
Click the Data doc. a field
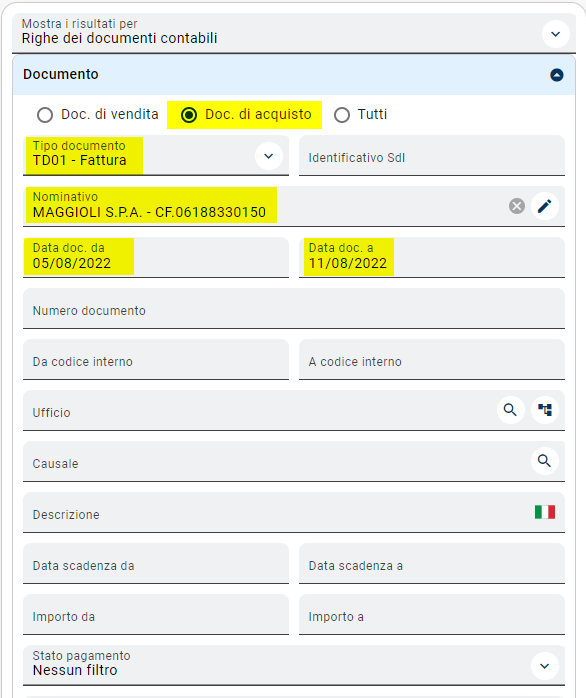point(431,258)
